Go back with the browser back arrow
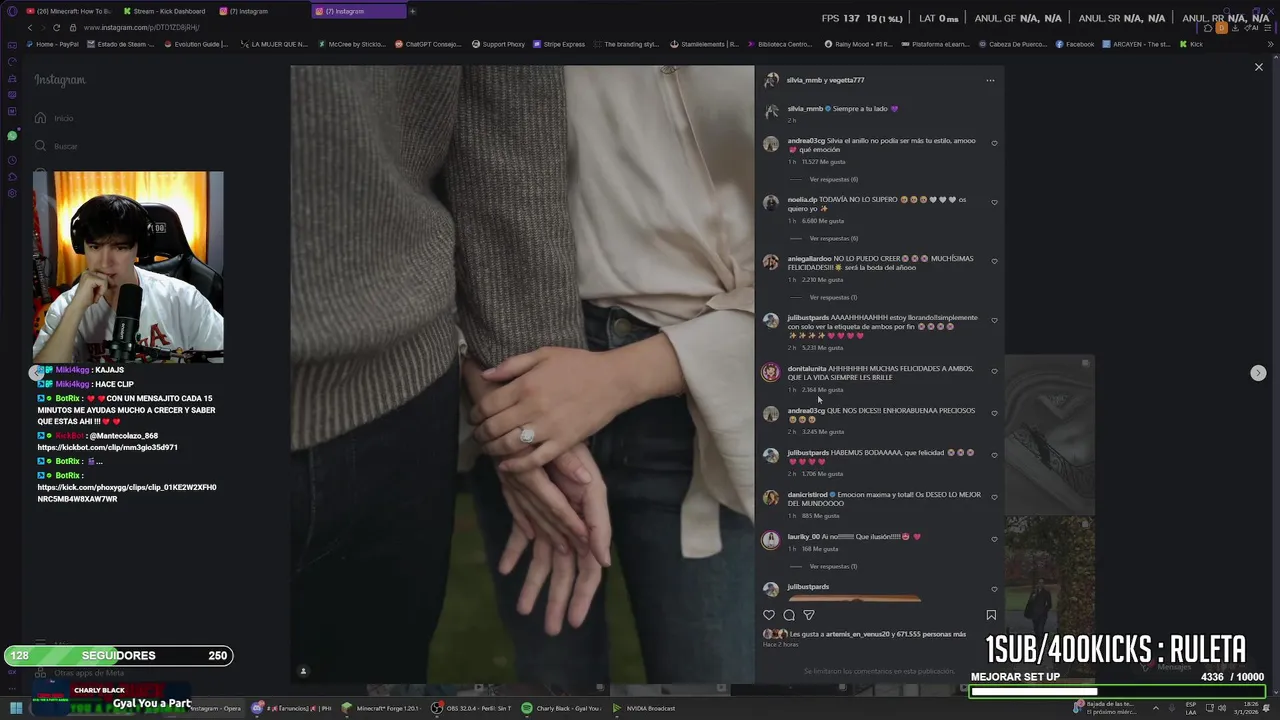The image size is (1280, 720). 30,27
